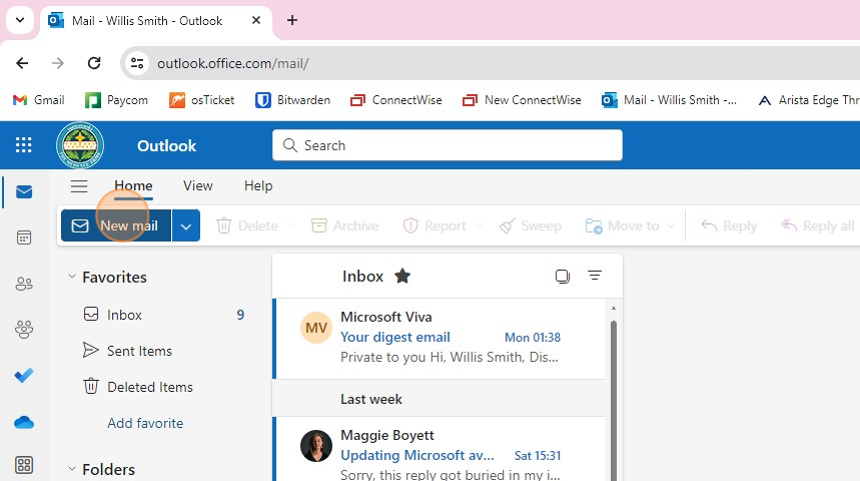The height and width of the screenshot is (481, 860).
Task: Click the Outlook title text
Action: [167, 146]
